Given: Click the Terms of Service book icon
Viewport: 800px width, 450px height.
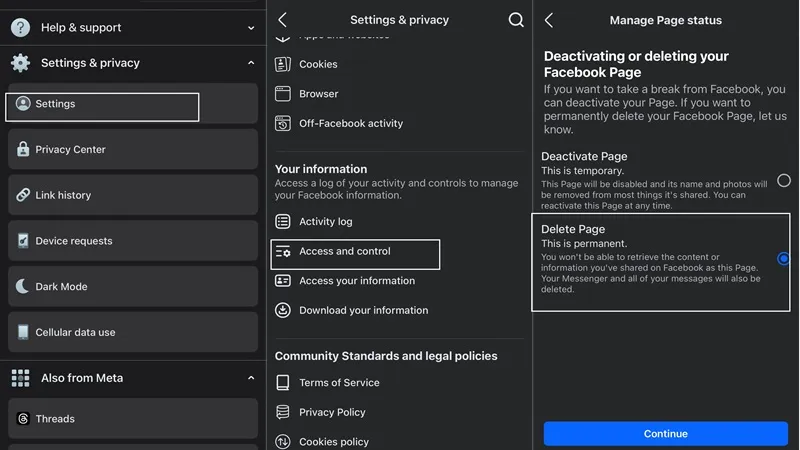Looking at the screenshot, I should point(283,383).
